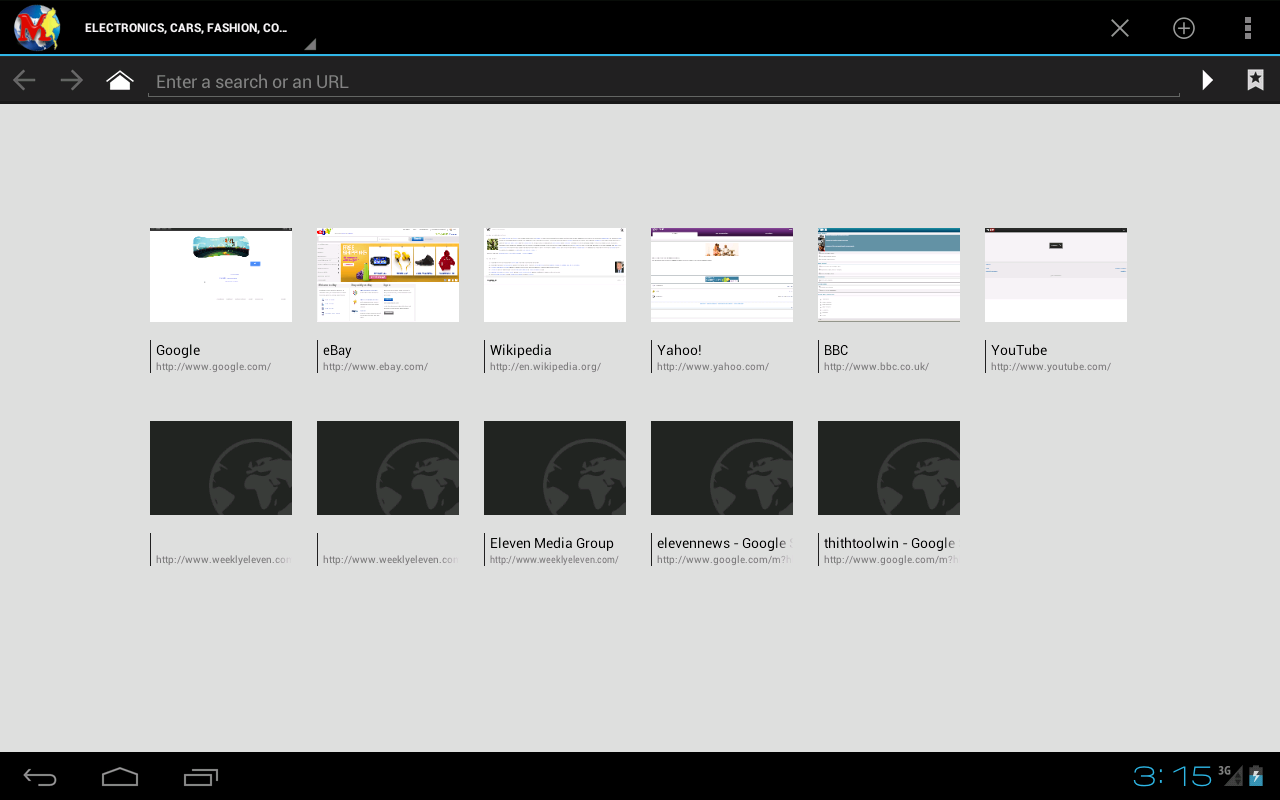Click the "Yahoo!" bookmark title

pos(679,350)
